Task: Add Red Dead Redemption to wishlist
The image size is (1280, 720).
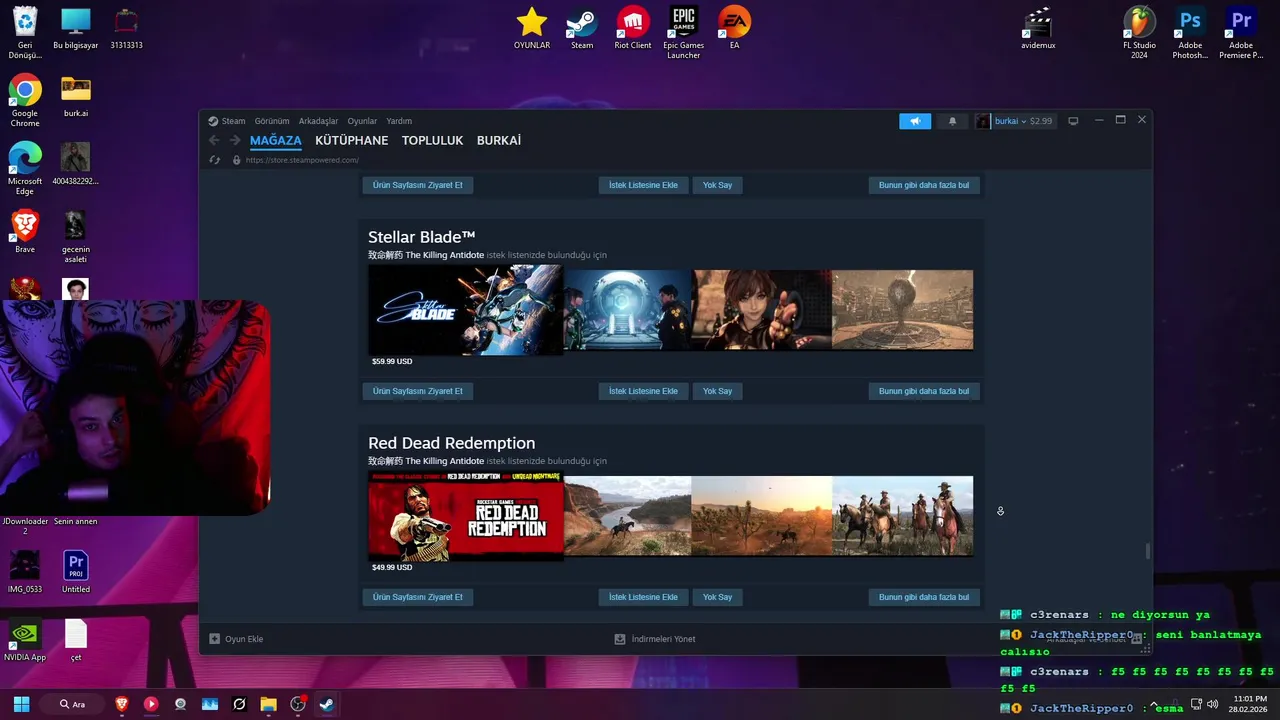Action: (643, 597)
